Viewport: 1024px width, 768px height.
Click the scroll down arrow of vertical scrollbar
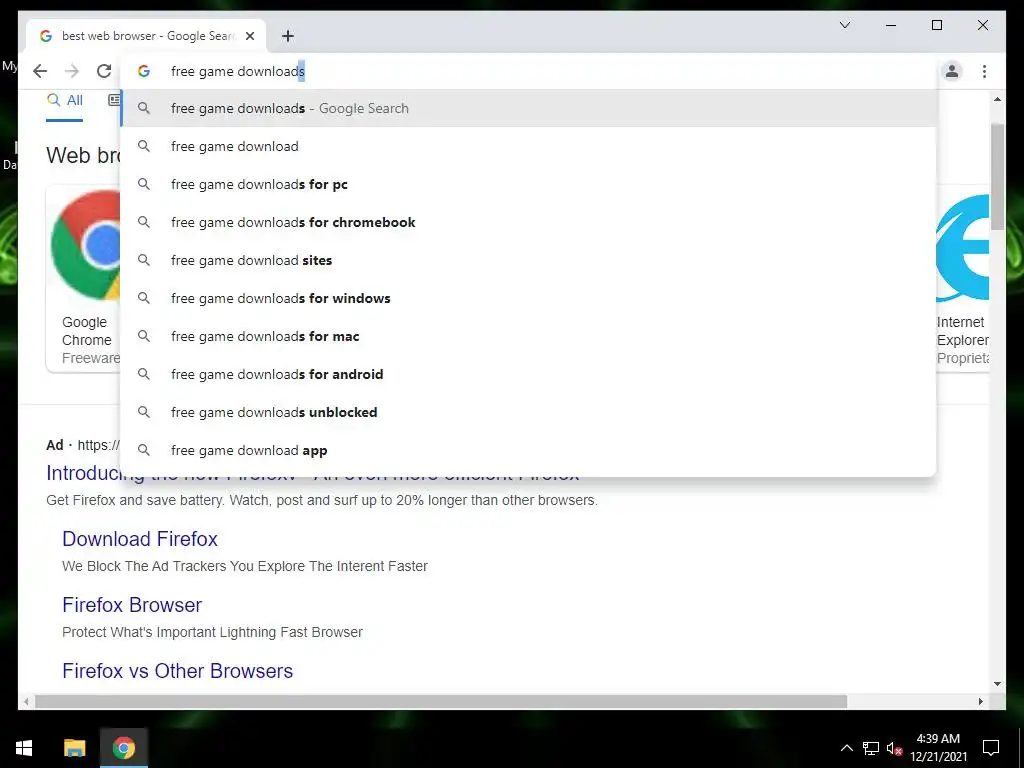pyautogui.click(x=997, y=684)
